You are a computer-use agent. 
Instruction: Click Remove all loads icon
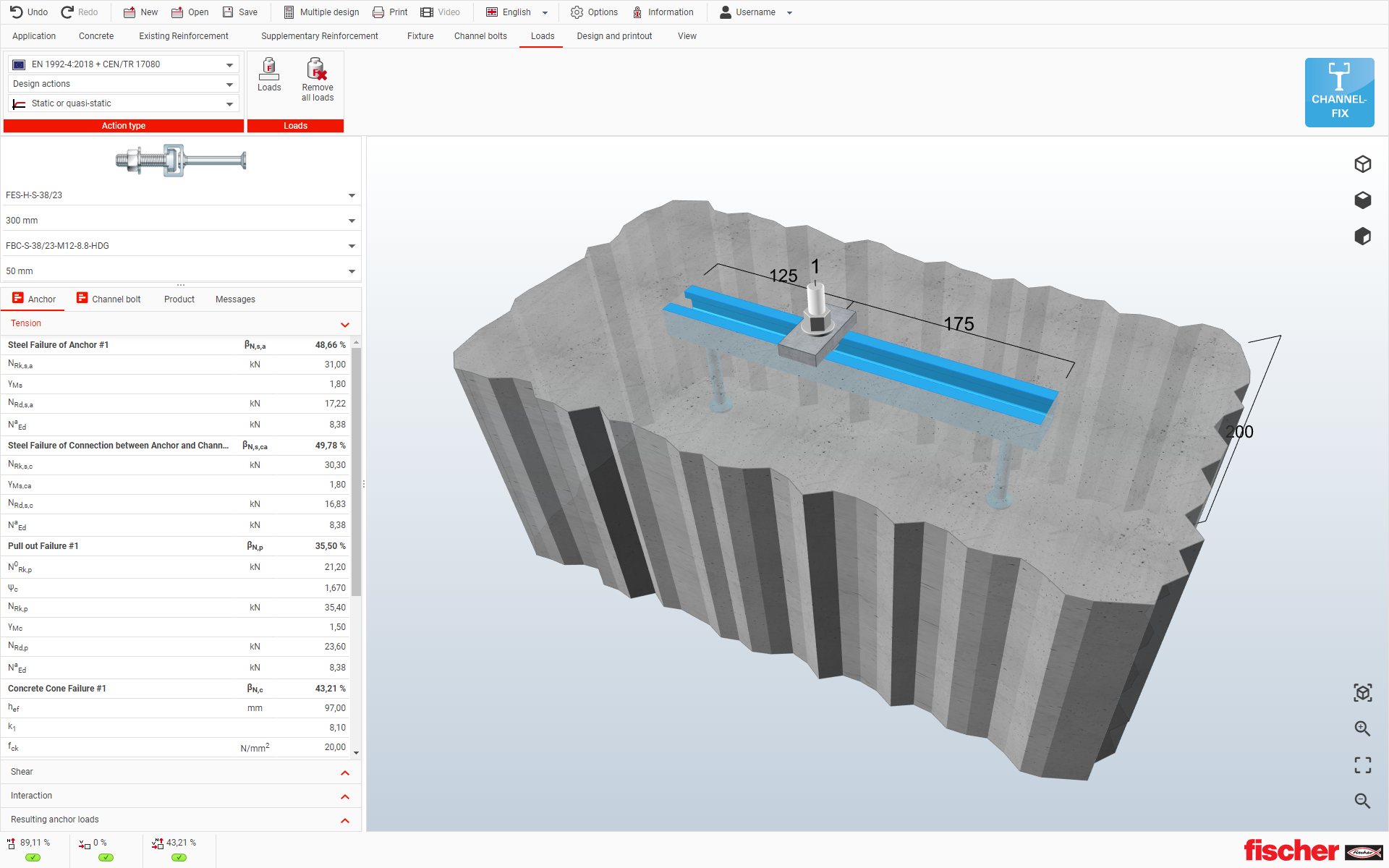(x=317, y=70)
